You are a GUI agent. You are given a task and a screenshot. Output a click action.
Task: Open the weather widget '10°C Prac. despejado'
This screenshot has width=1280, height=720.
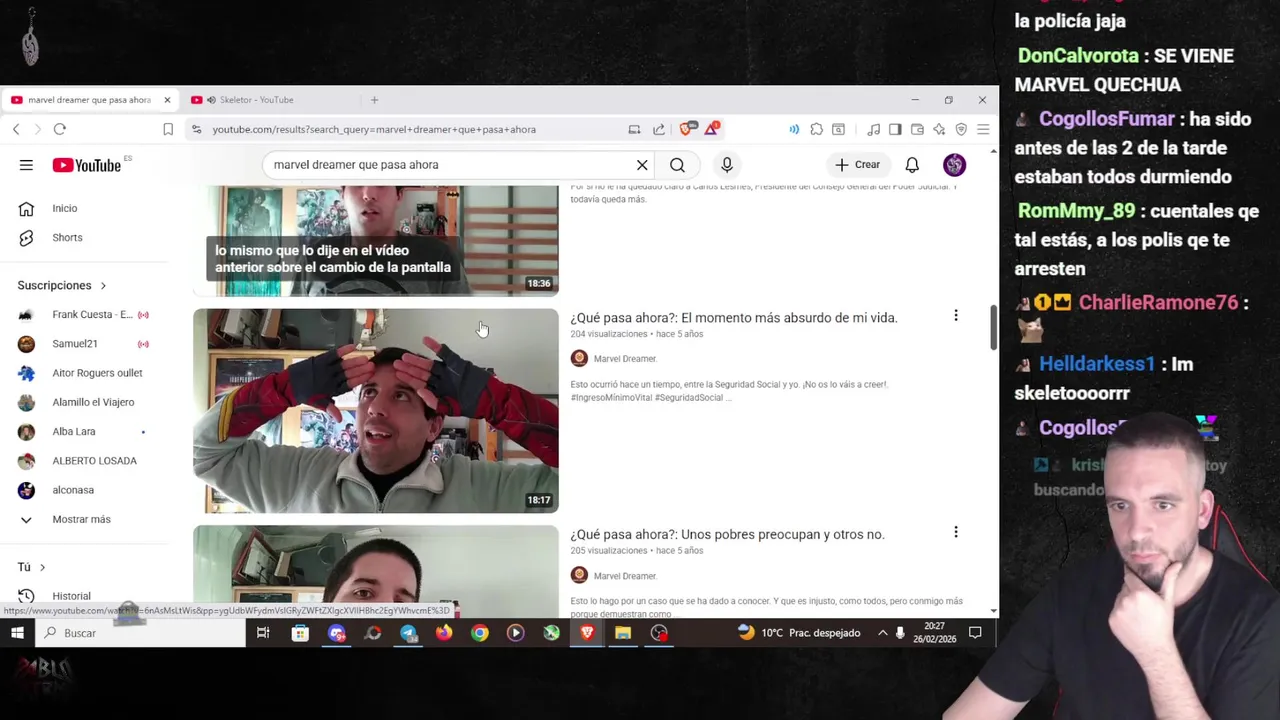798,633
